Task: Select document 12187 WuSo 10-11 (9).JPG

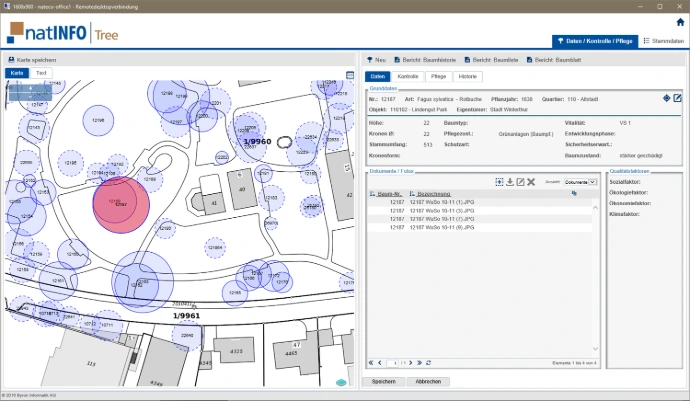Action: pyautogui.click(x=480, y=228)
